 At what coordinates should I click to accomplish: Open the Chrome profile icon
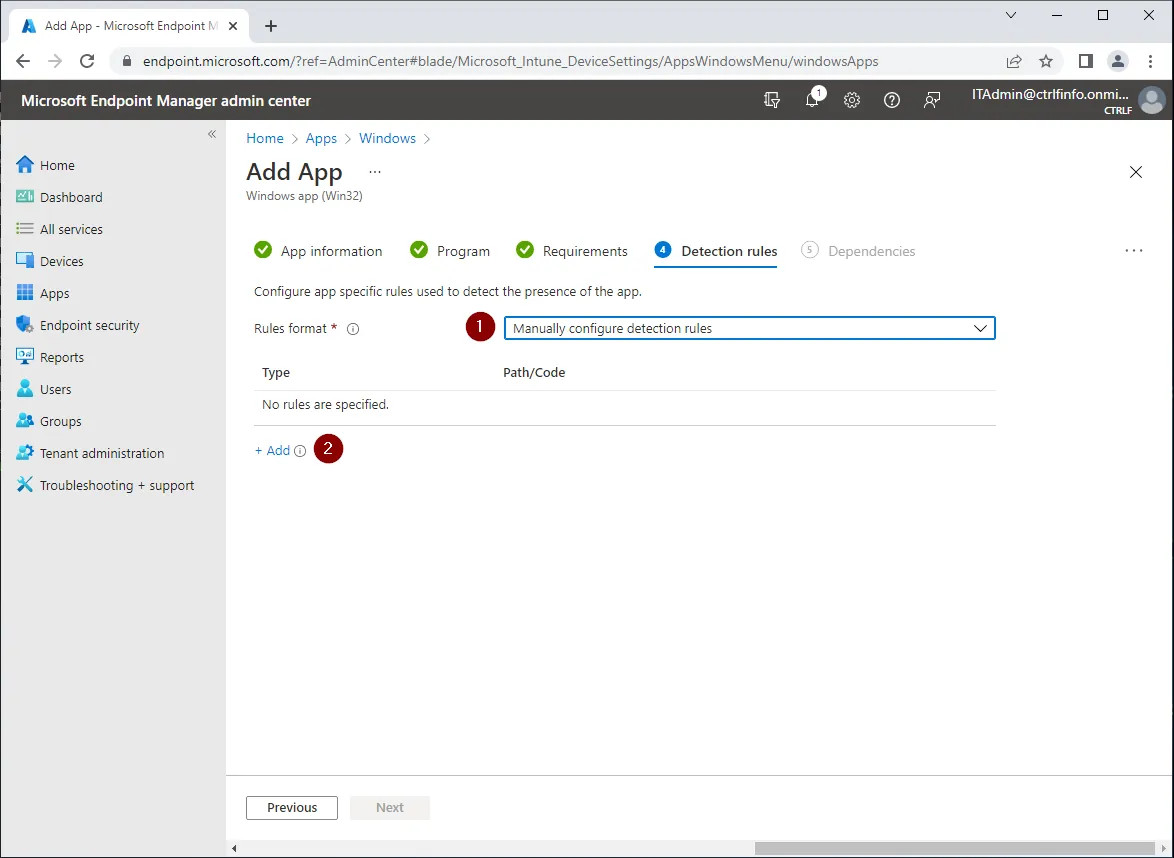(x=1118, y=61)
